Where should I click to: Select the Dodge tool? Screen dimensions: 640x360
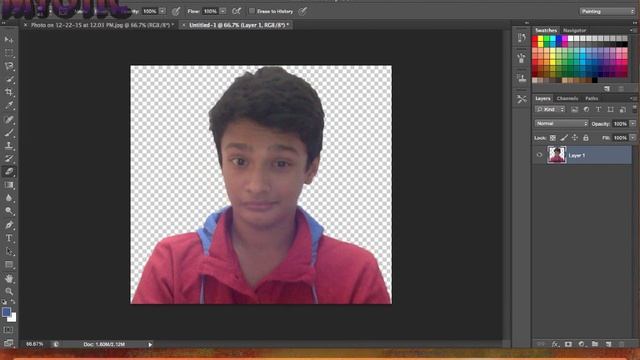point(9,211)
